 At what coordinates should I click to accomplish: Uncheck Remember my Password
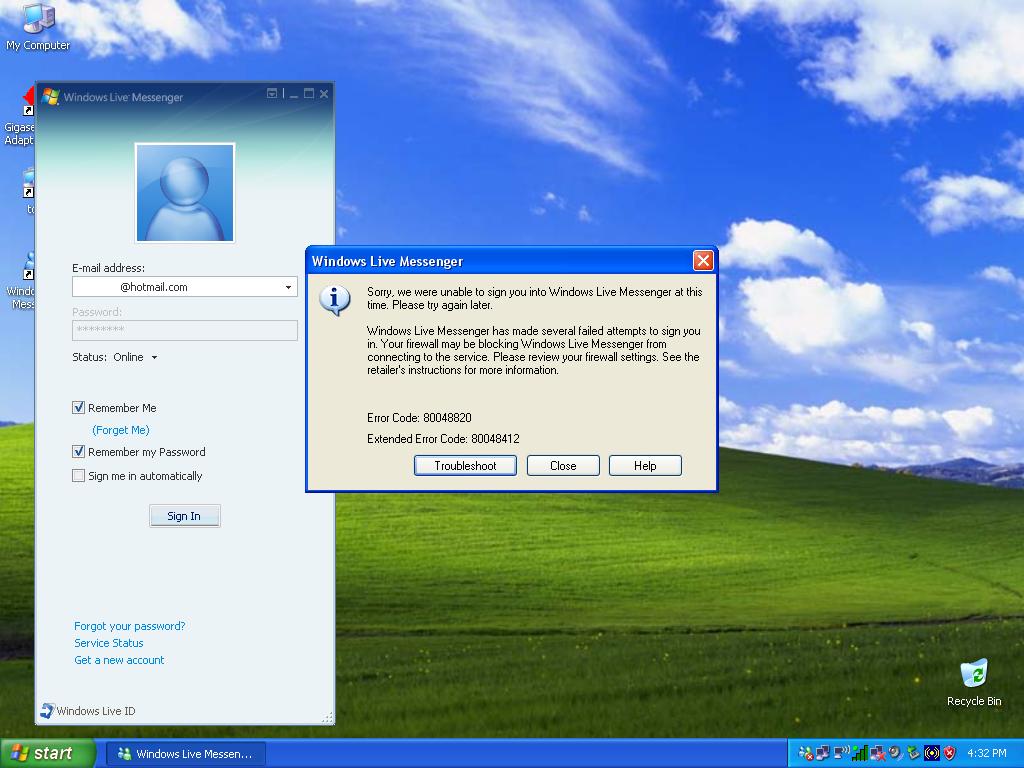click(x=79, y=452)
